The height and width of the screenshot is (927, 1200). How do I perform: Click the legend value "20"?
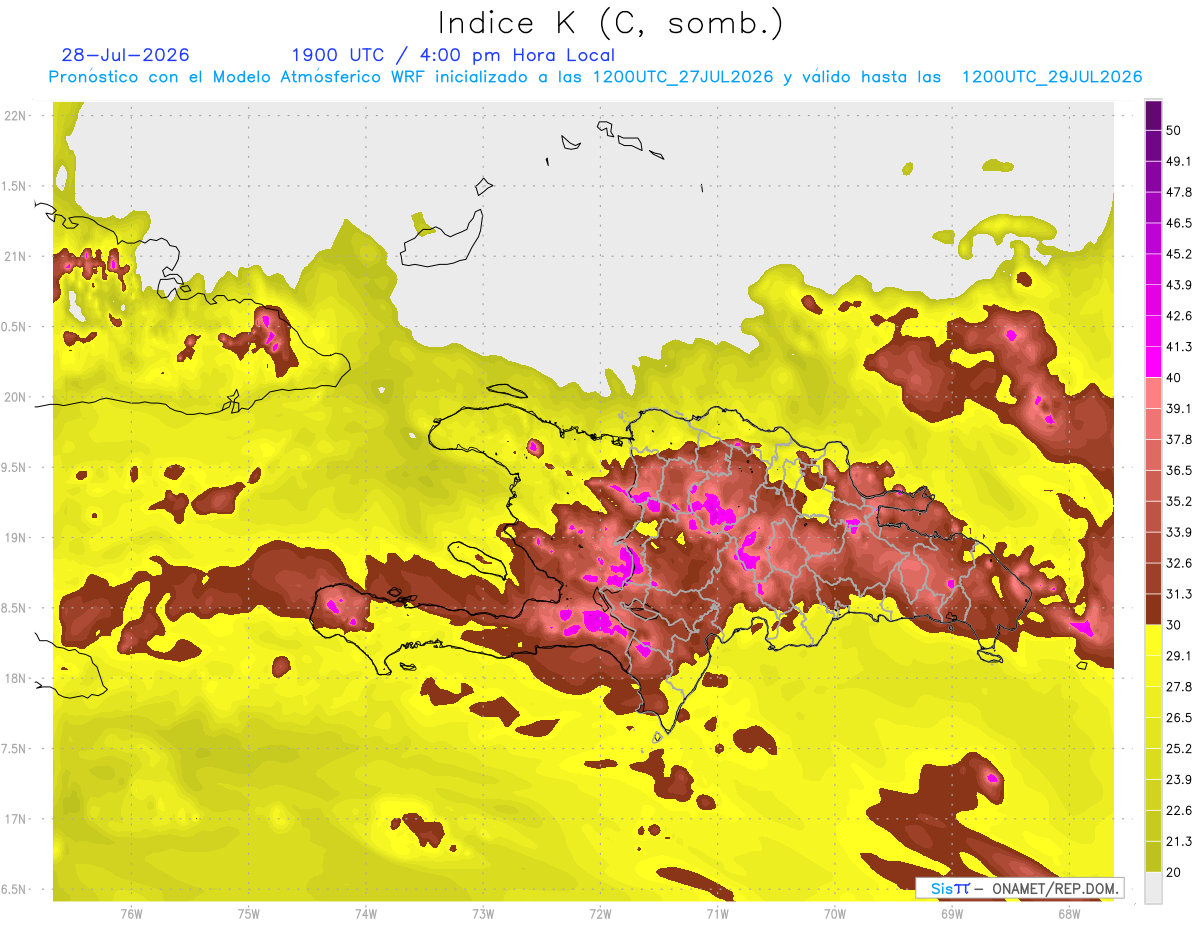coord(1174,872)
